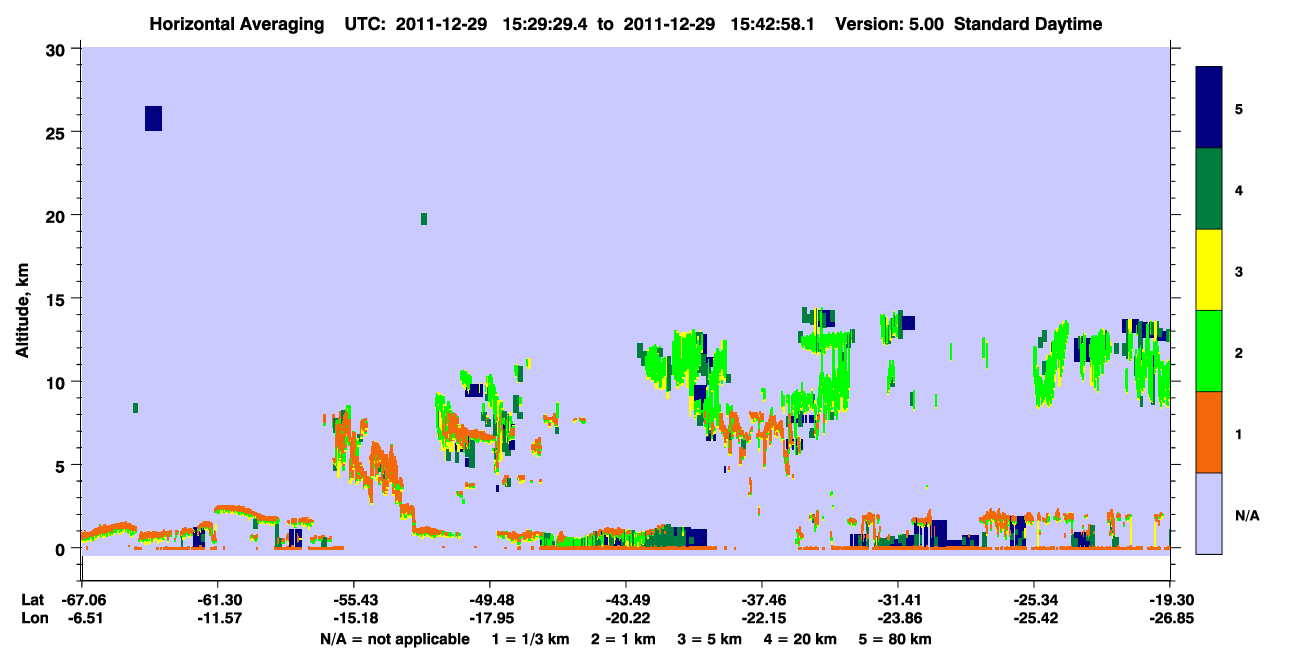Click the orange level 1 colorbar segment
The width and height of the screenshot is (1300, 667).
pyautogui.click(x=1209, y=432)
